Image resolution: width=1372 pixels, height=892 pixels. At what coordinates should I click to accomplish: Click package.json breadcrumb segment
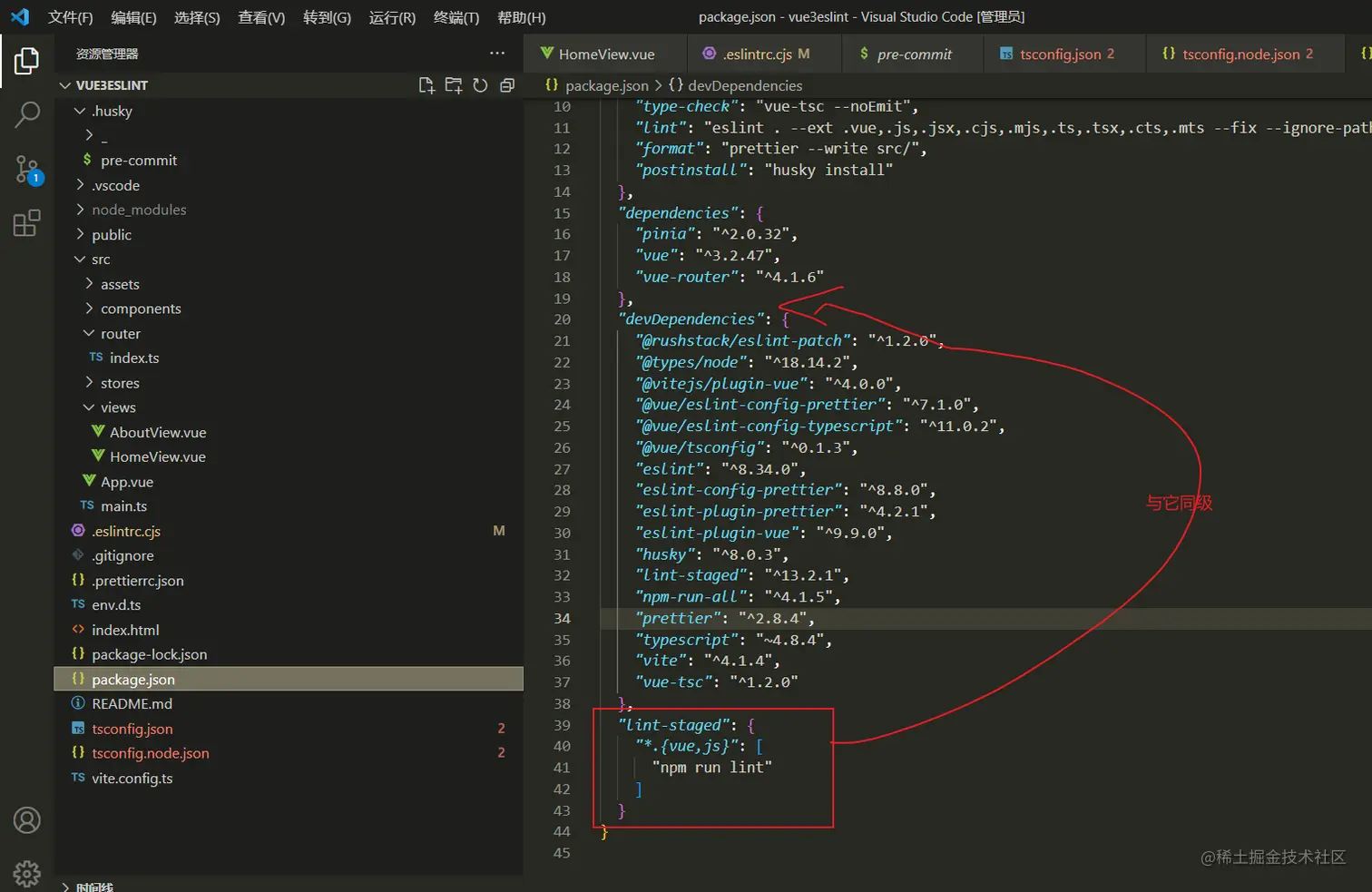597,85
